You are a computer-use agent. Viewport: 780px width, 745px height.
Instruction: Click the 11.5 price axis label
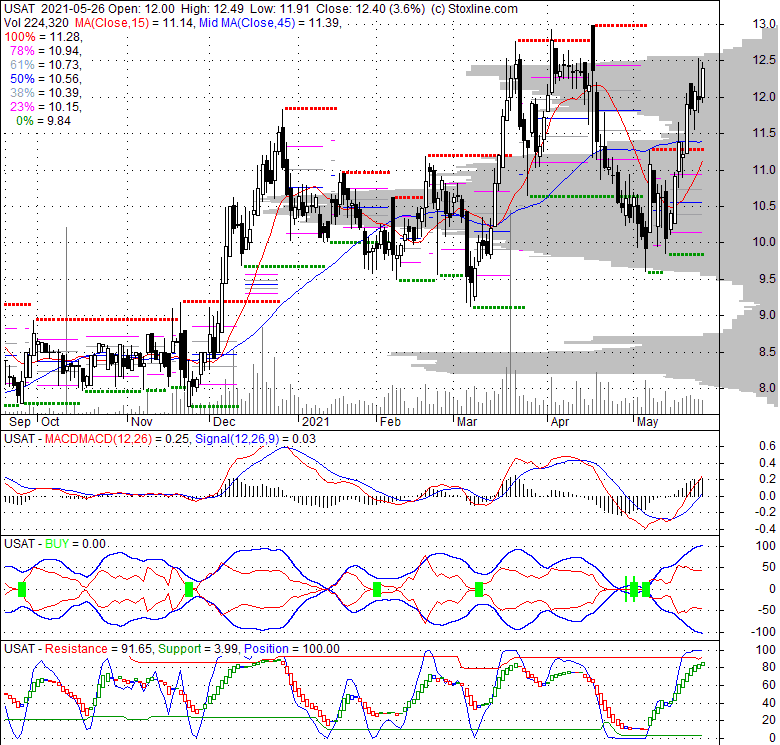[765, 133]
